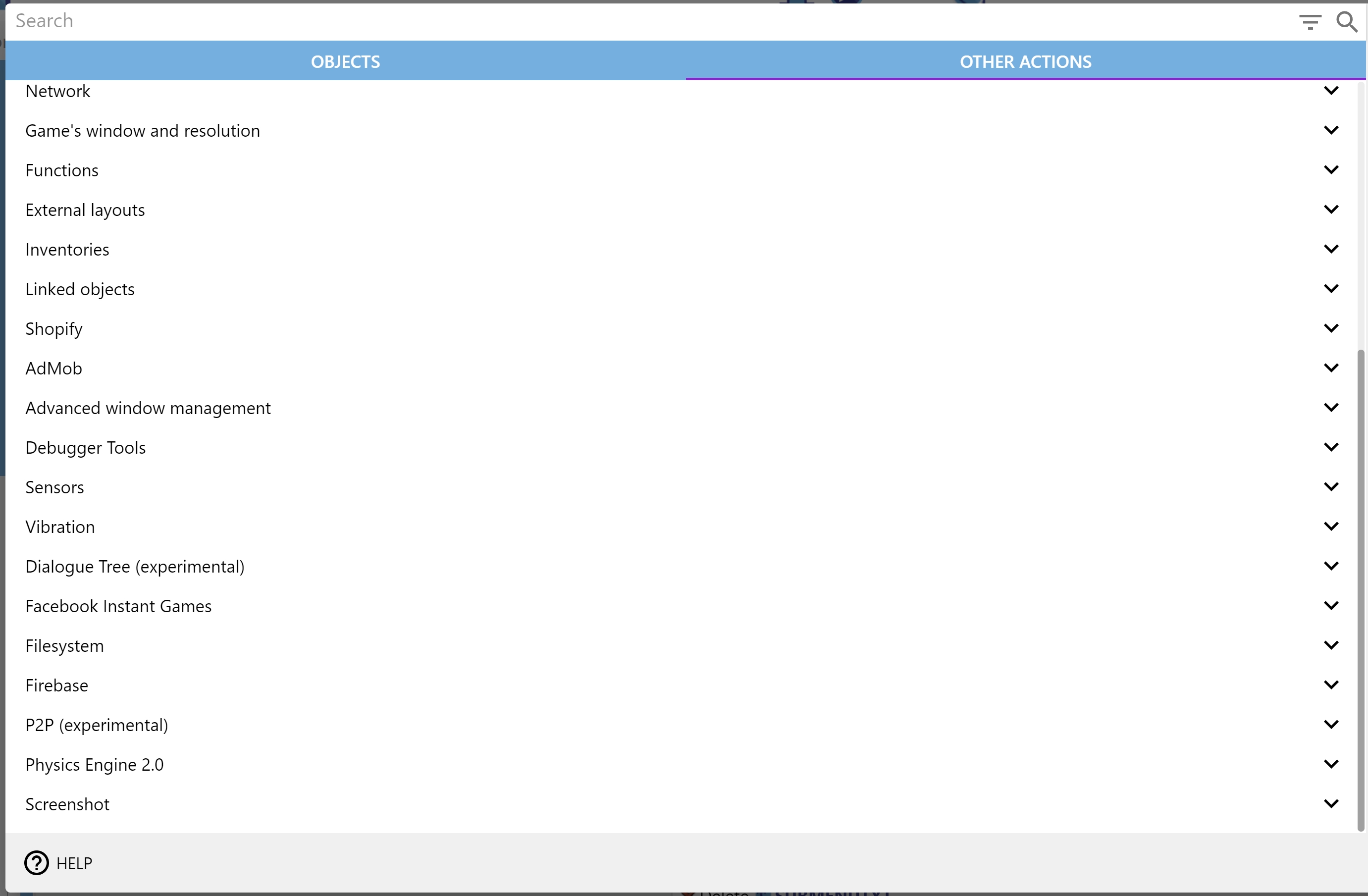Expand the P2P (experimental) chevron
The width and height of the screenshot is (1368, 896).
tap(1331, 725)
